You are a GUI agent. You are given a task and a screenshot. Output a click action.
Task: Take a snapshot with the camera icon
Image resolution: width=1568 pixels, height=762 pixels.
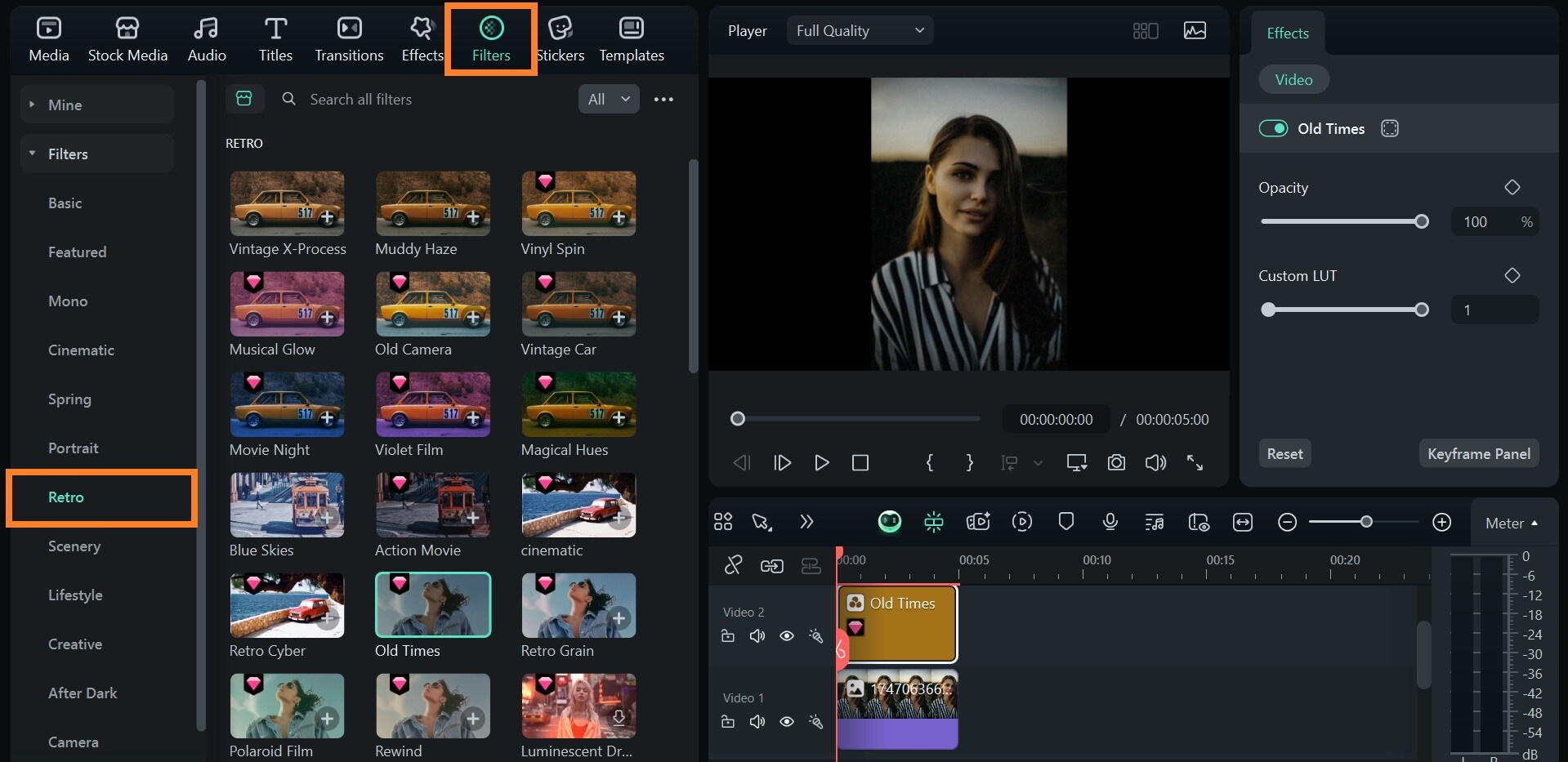pyautogui.click(x=1116, y=463)
